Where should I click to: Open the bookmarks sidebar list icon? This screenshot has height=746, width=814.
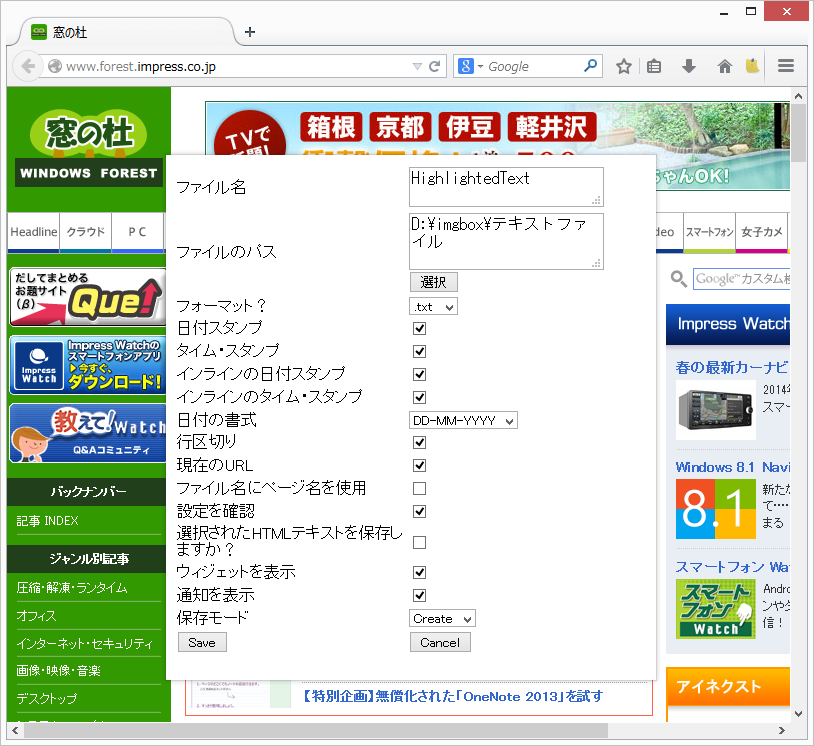[x=654, y=66]
